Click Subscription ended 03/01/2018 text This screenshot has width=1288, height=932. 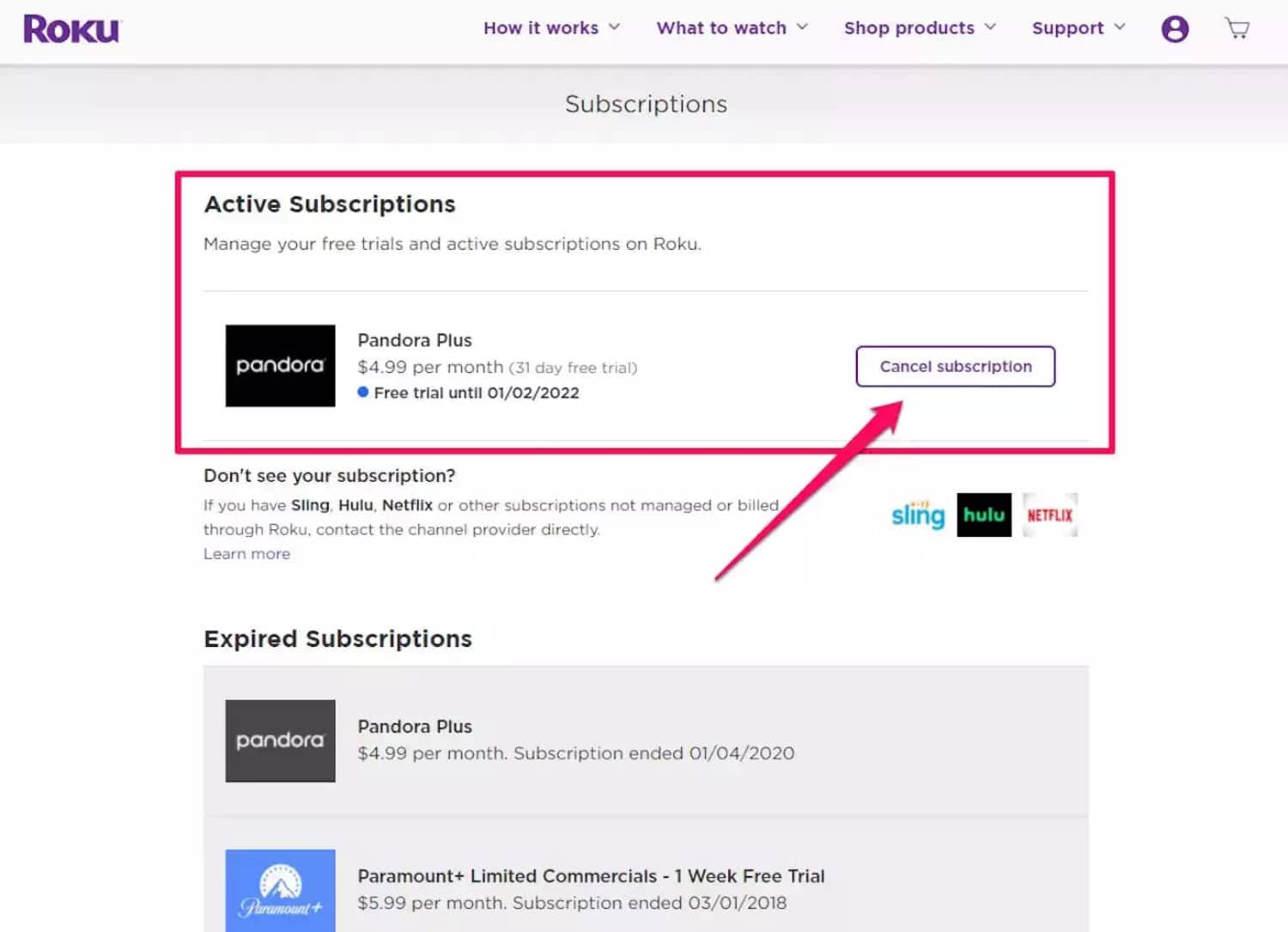click(x=649, y=903)
